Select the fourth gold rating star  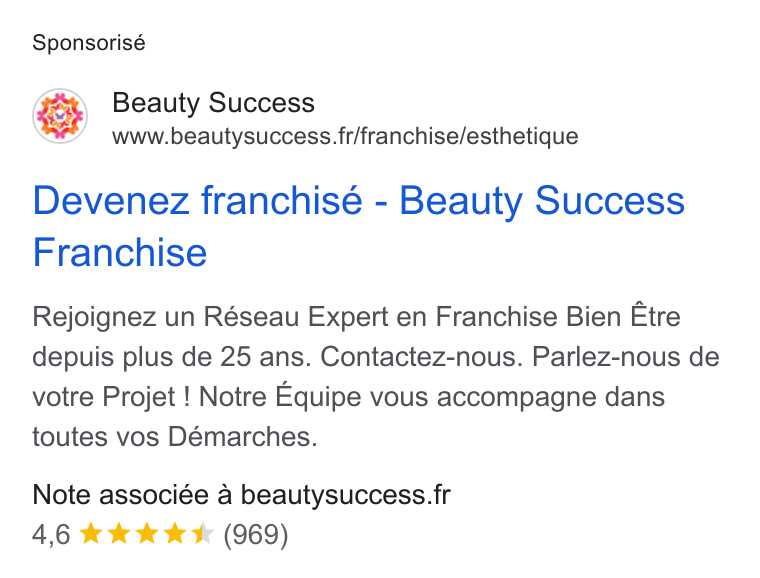(x=174, y=534)
